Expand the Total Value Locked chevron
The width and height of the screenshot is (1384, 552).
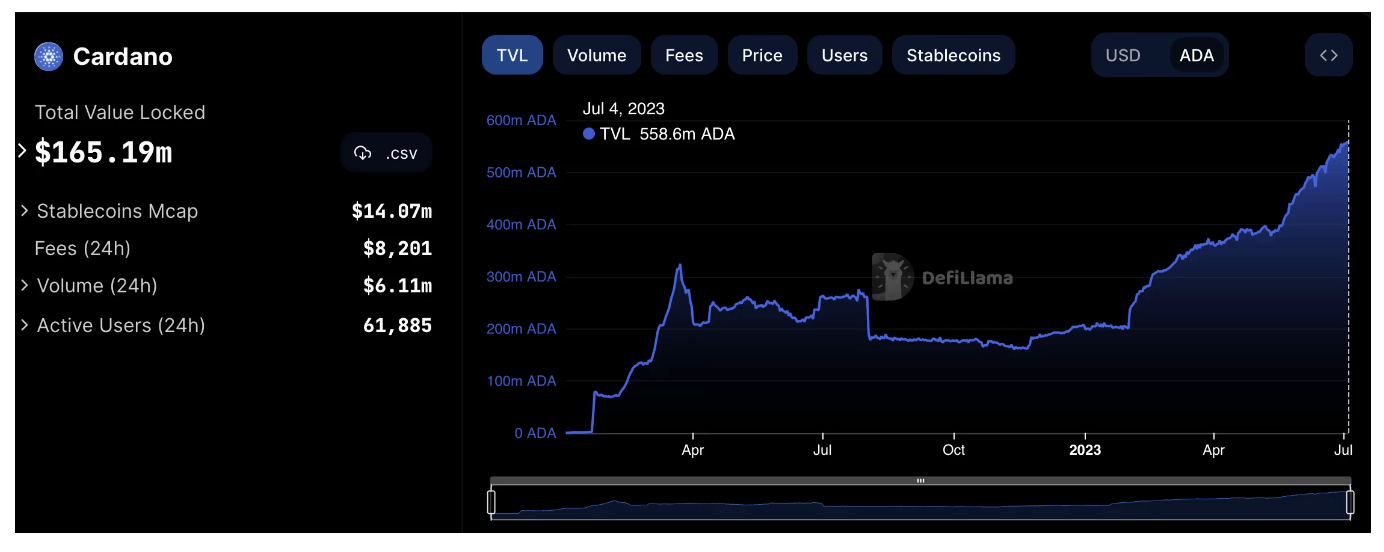click(x=23, y=151)
